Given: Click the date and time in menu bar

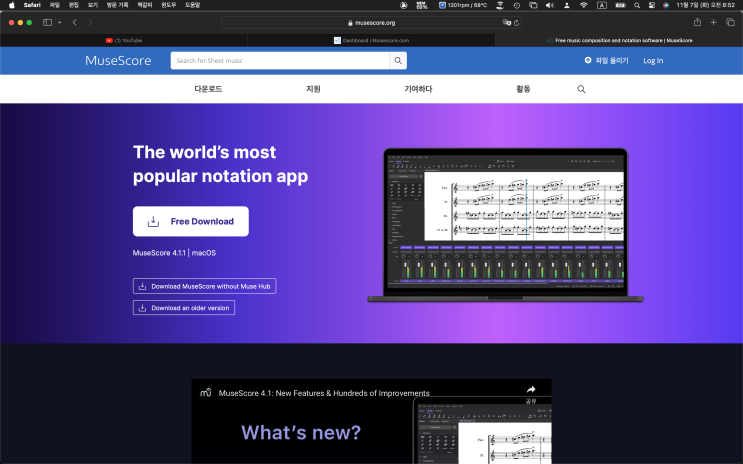Looking at the screenshot, I should (x=706, y=5).
